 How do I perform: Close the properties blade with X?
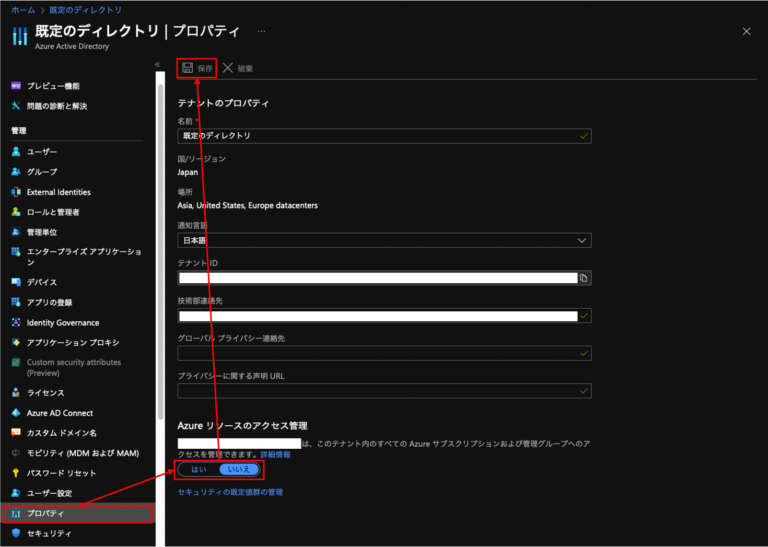tap(746, 31)
